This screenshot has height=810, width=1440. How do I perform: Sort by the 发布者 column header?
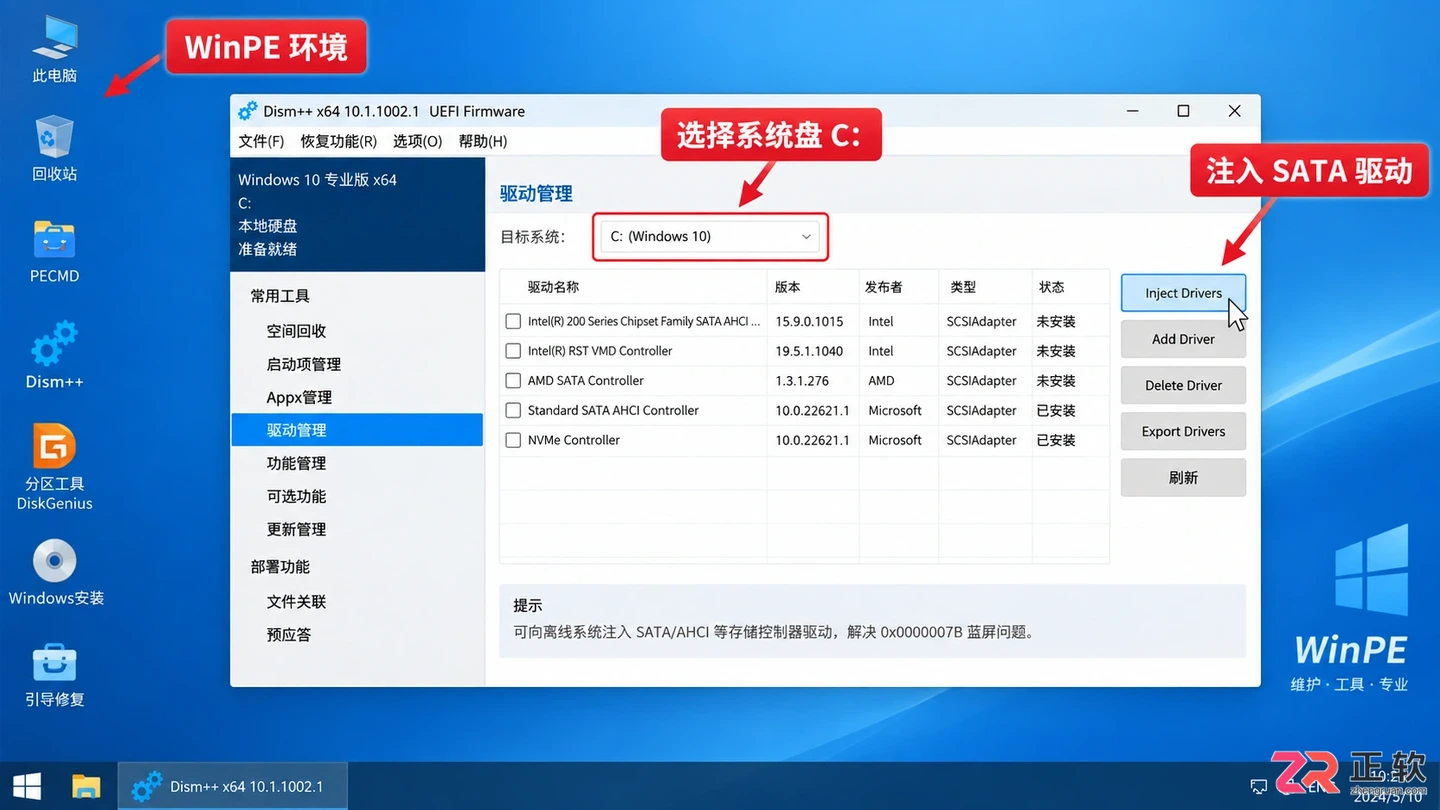coord(898,287)
